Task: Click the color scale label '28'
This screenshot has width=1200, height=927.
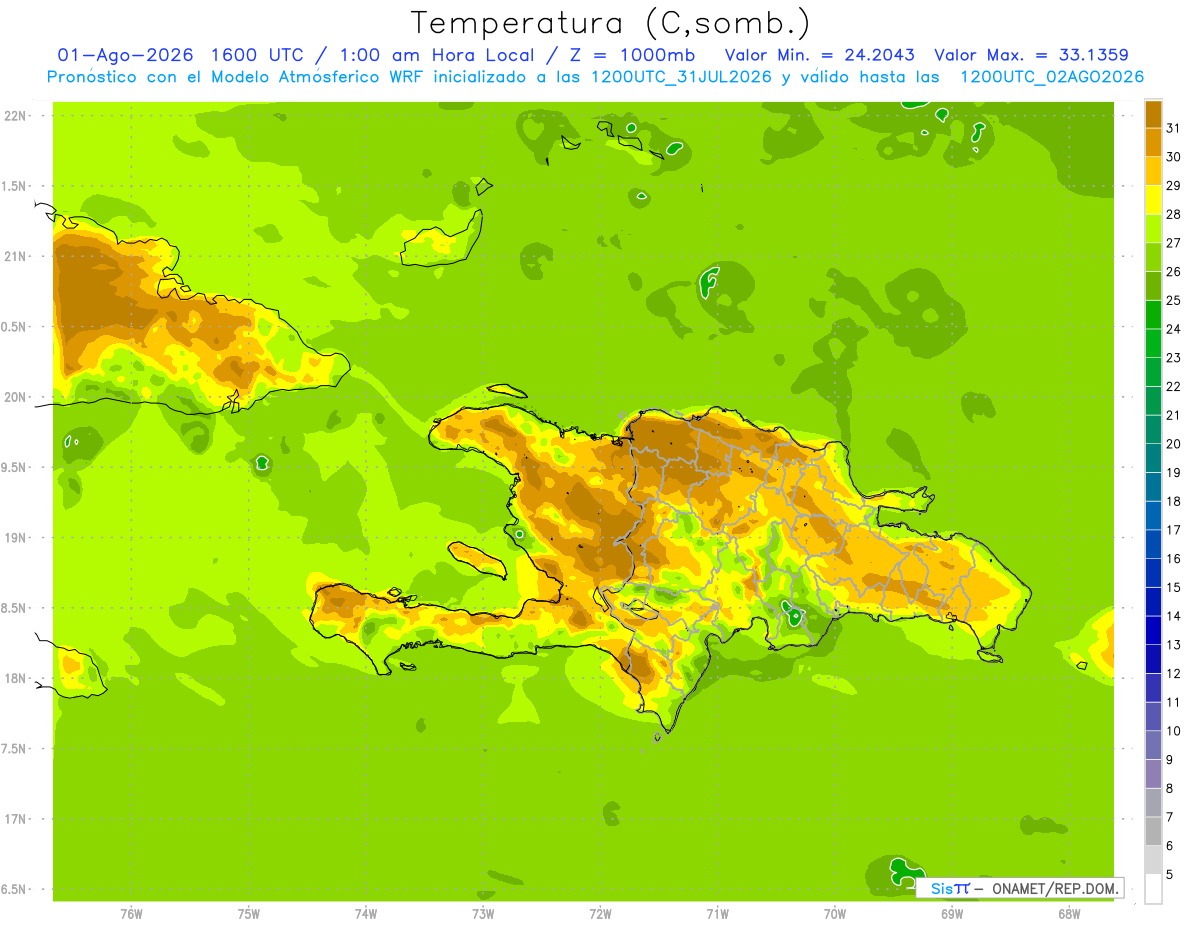Action: pos(1174,214)
